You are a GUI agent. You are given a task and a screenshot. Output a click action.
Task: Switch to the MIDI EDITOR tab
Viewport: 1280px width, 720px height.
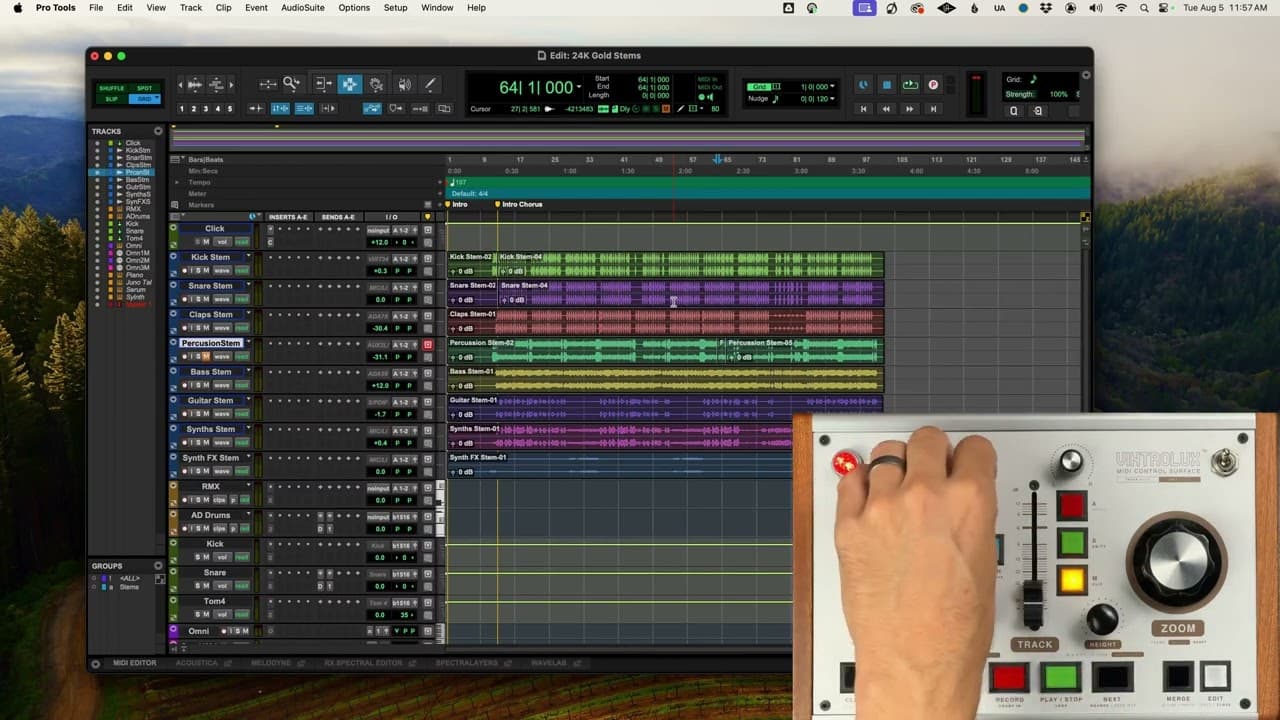tap(134, 662)
